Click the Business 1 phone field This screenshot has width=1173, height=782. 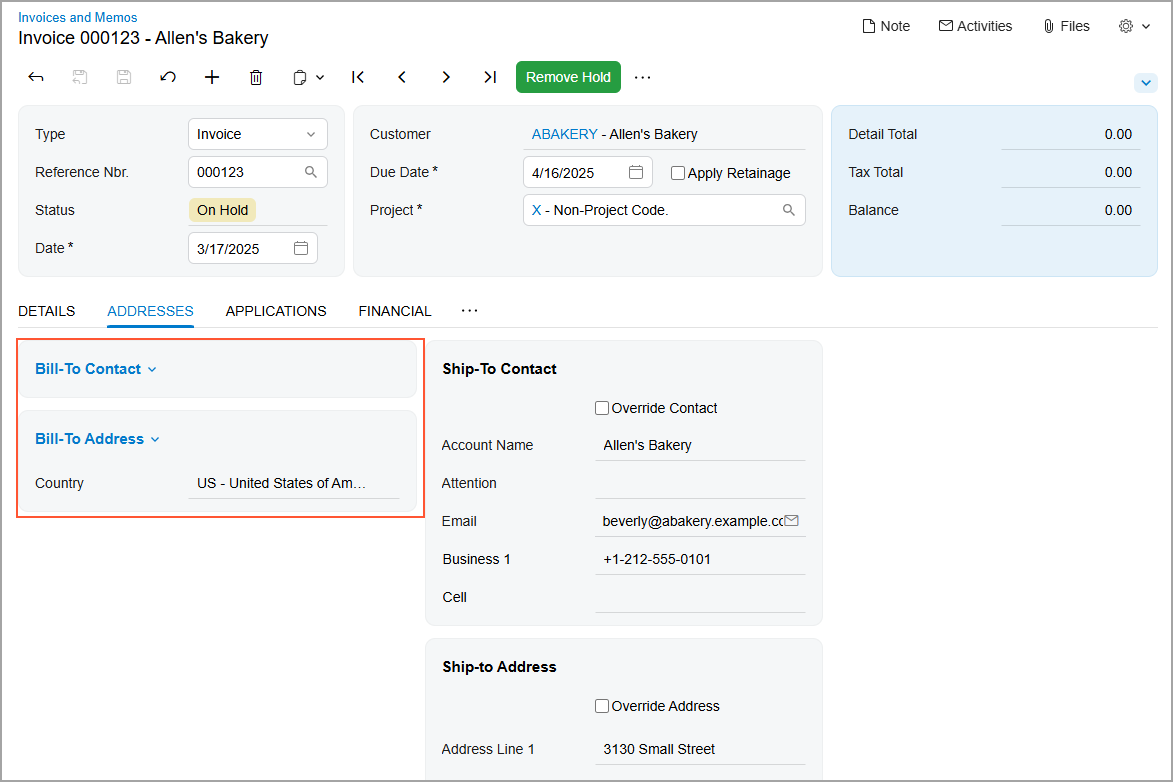[x=699, y=559]
